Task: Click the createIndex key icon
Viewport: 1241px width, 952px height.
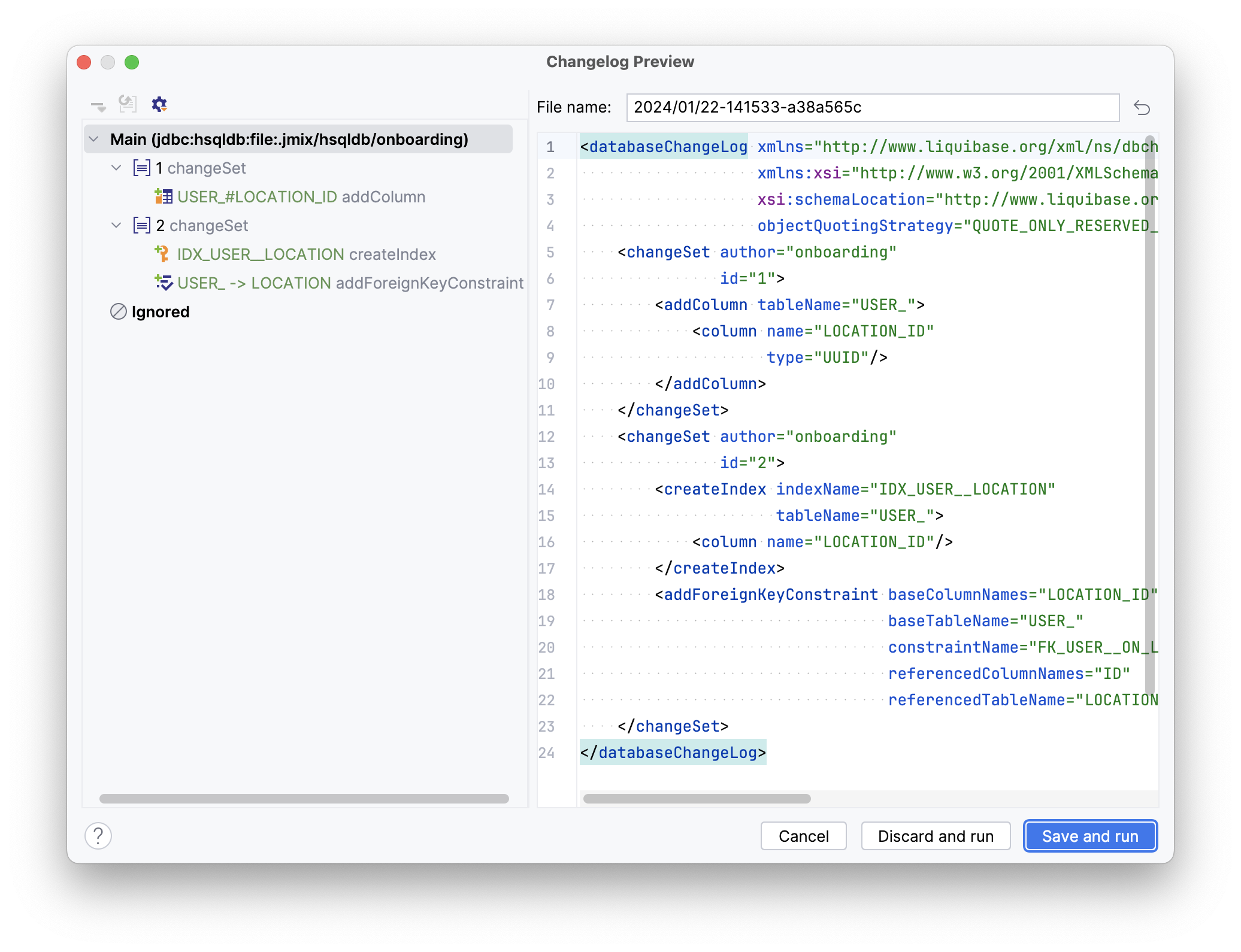Action: pyautogui.click(x=162, y=254)
